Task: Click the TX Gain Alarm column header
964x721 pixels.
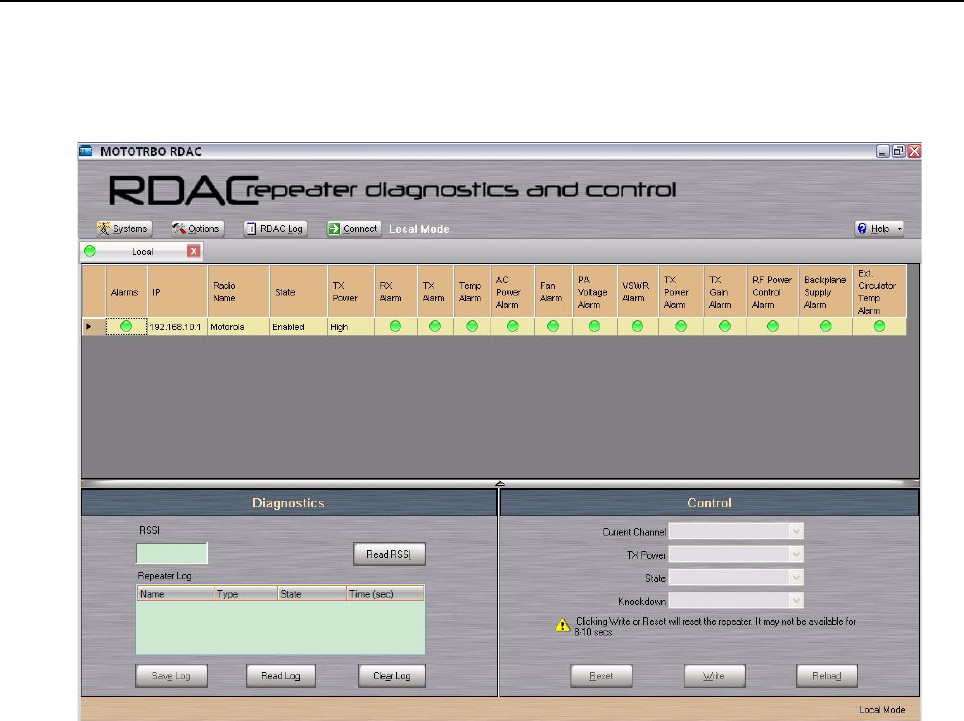Action: pos(725,291)
